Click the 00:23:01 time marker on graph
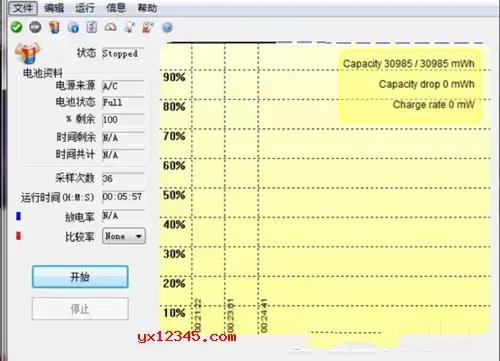This screenshot has height=361, width=500. pos(230,315)
